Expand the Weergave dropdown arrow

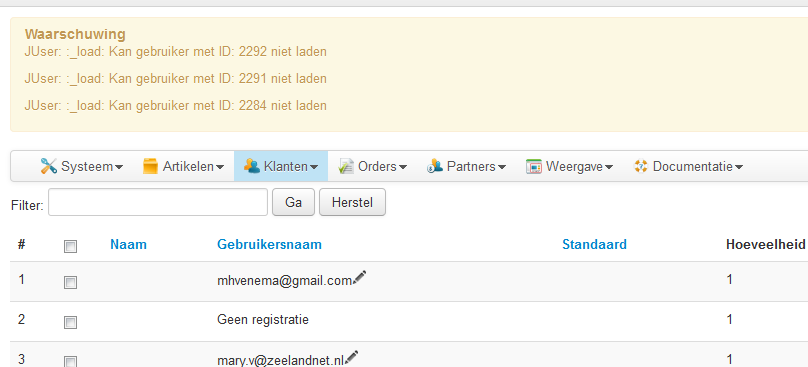click(609, 167)
